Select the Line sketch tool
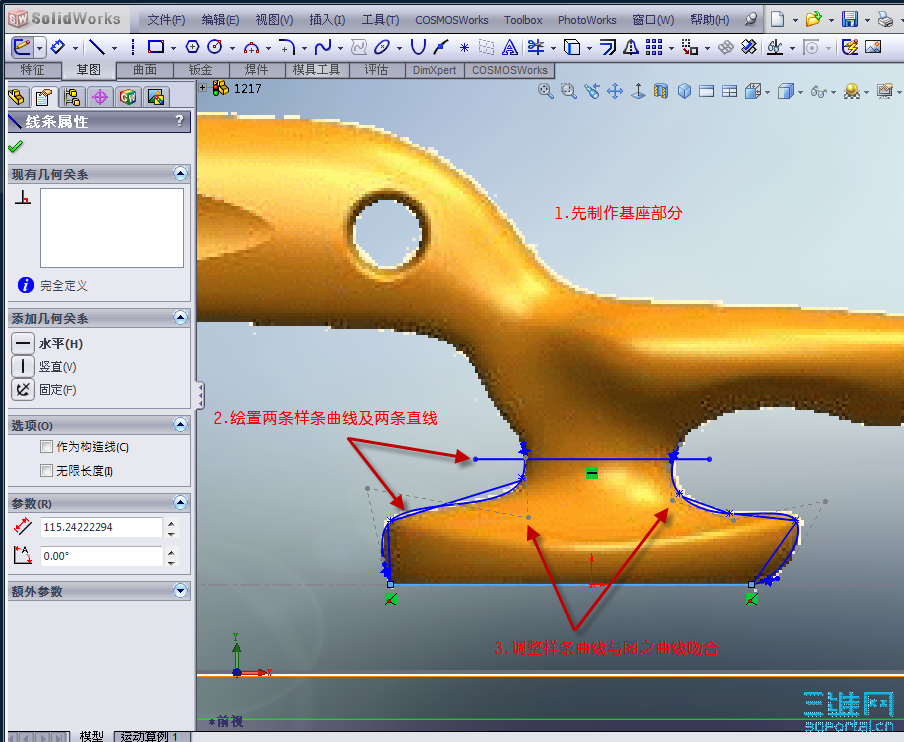Image resolution: width=904 pixels, height=742 pixels. (97, 47)
